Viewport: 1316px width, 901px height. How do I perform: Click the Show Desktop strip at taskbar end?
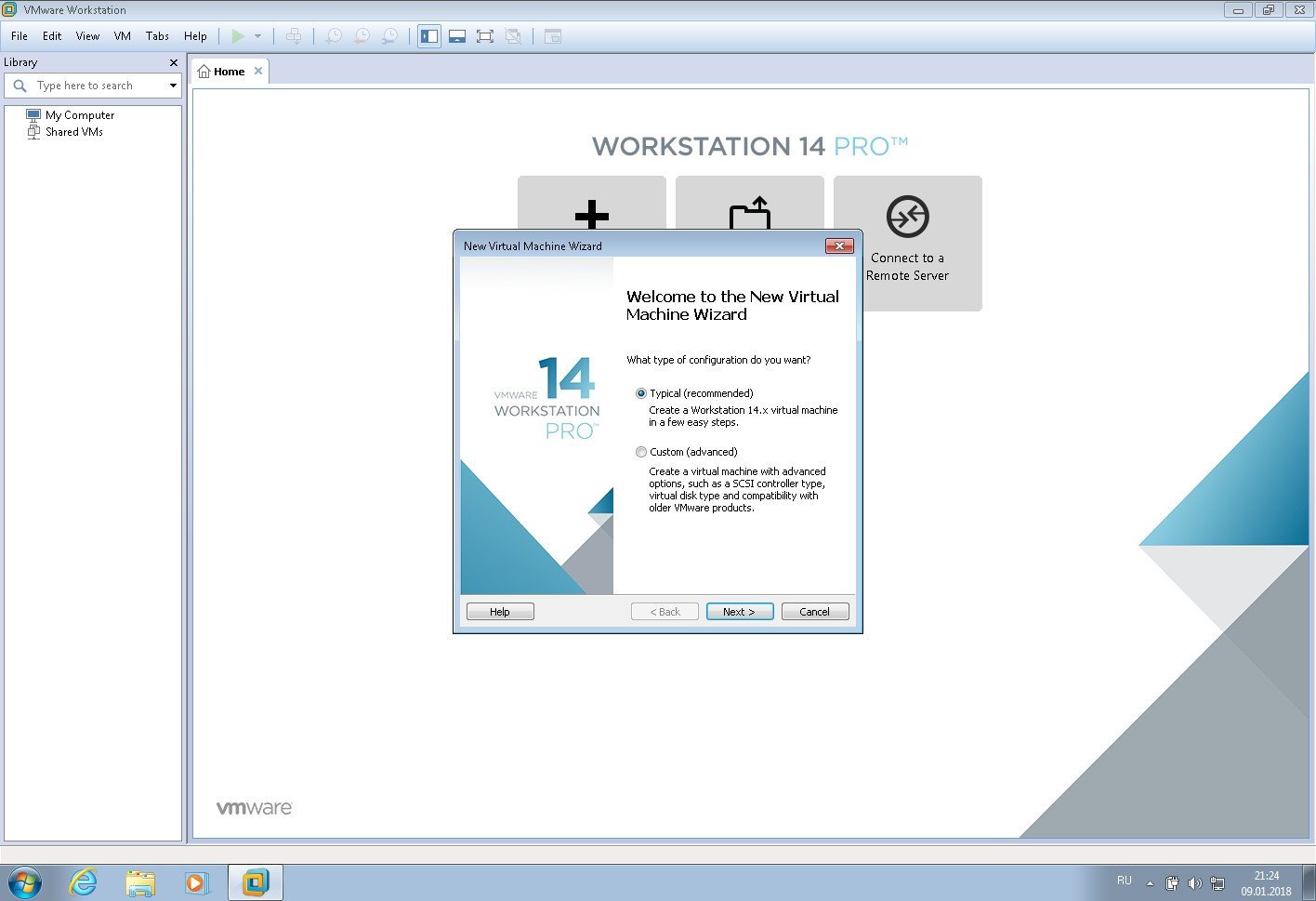pos(1309,882)
